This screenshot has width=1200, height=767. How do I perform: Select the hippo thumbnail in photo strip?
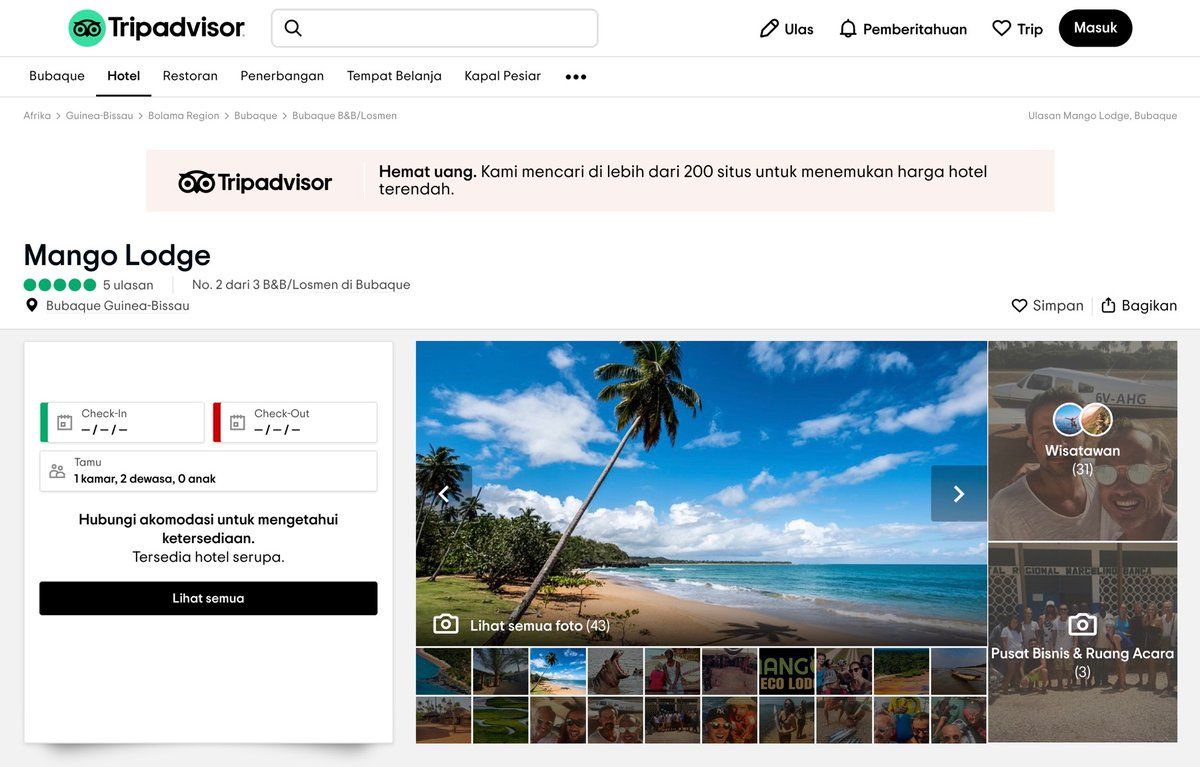click(x=615, y=671)
